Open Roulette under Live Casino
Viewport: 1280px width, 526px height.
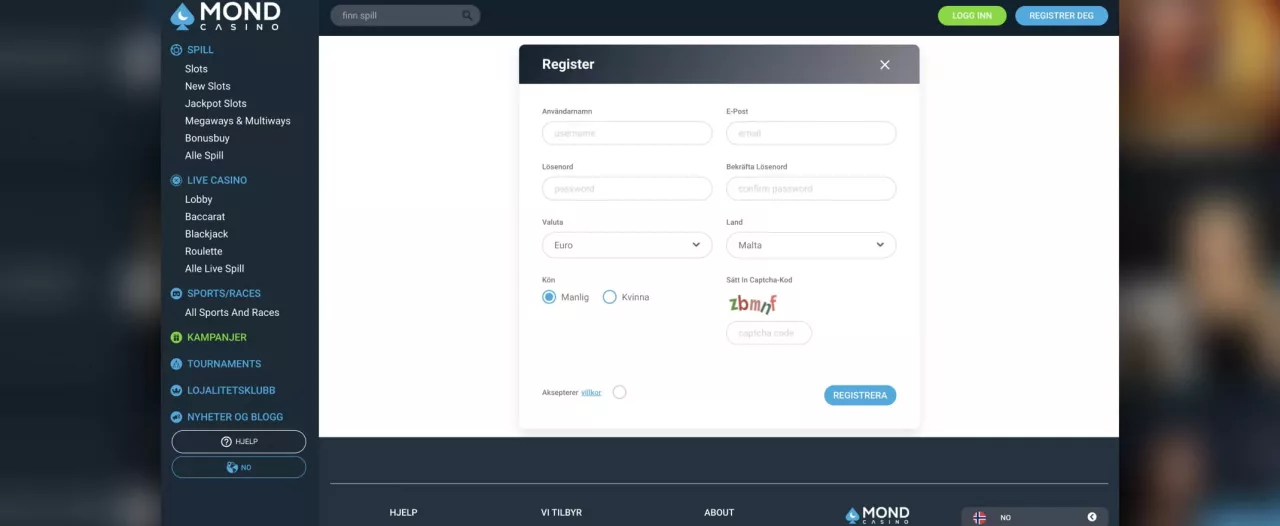[x=203, y=251]
